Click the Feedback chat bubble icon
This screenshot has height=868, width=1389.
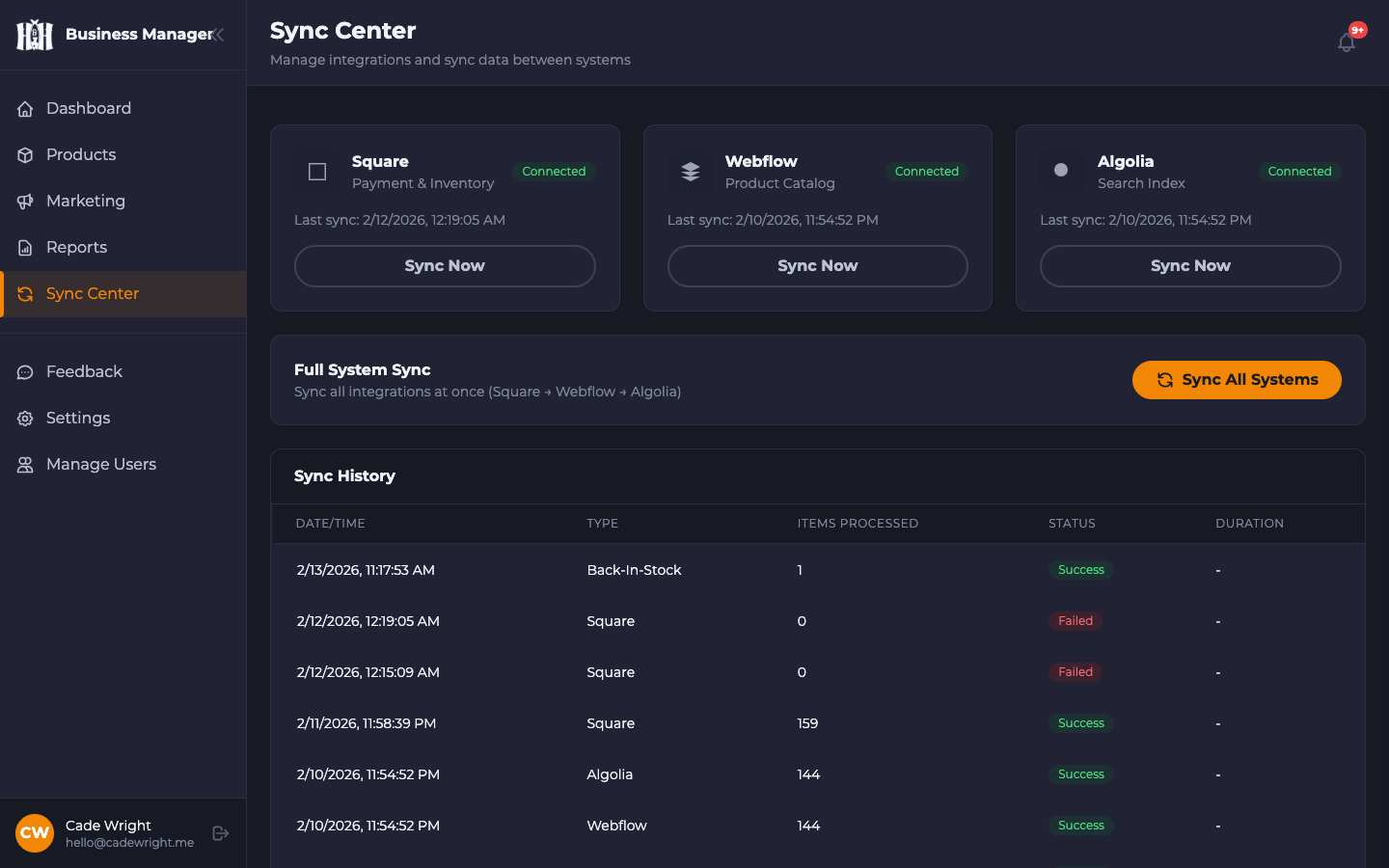coord(25,372)
